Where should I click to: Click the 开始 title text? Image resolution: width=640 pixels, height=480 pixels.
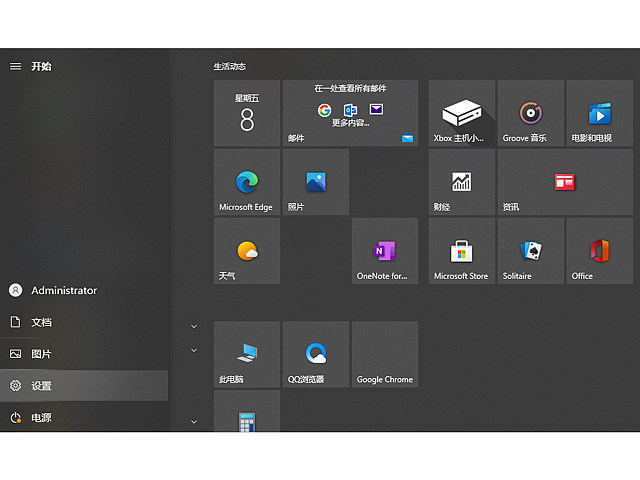tap(42, 66)
